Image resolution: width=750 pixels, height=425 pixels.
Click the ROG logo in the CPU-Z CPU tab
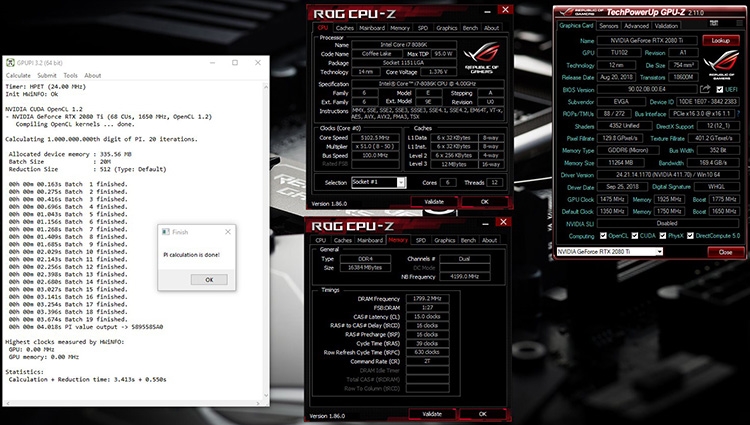481,56
